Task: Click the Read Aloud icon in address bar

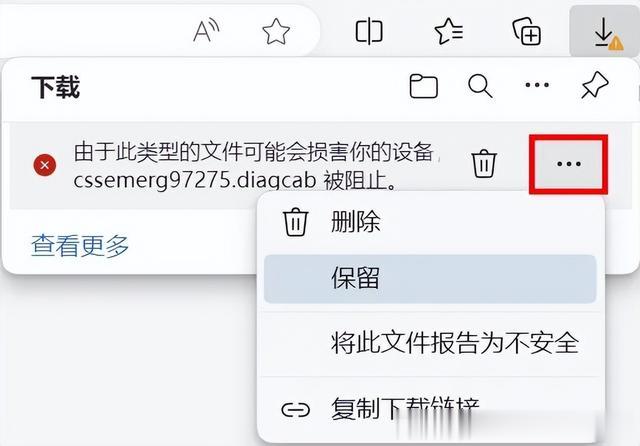Action: click(206, 31)
